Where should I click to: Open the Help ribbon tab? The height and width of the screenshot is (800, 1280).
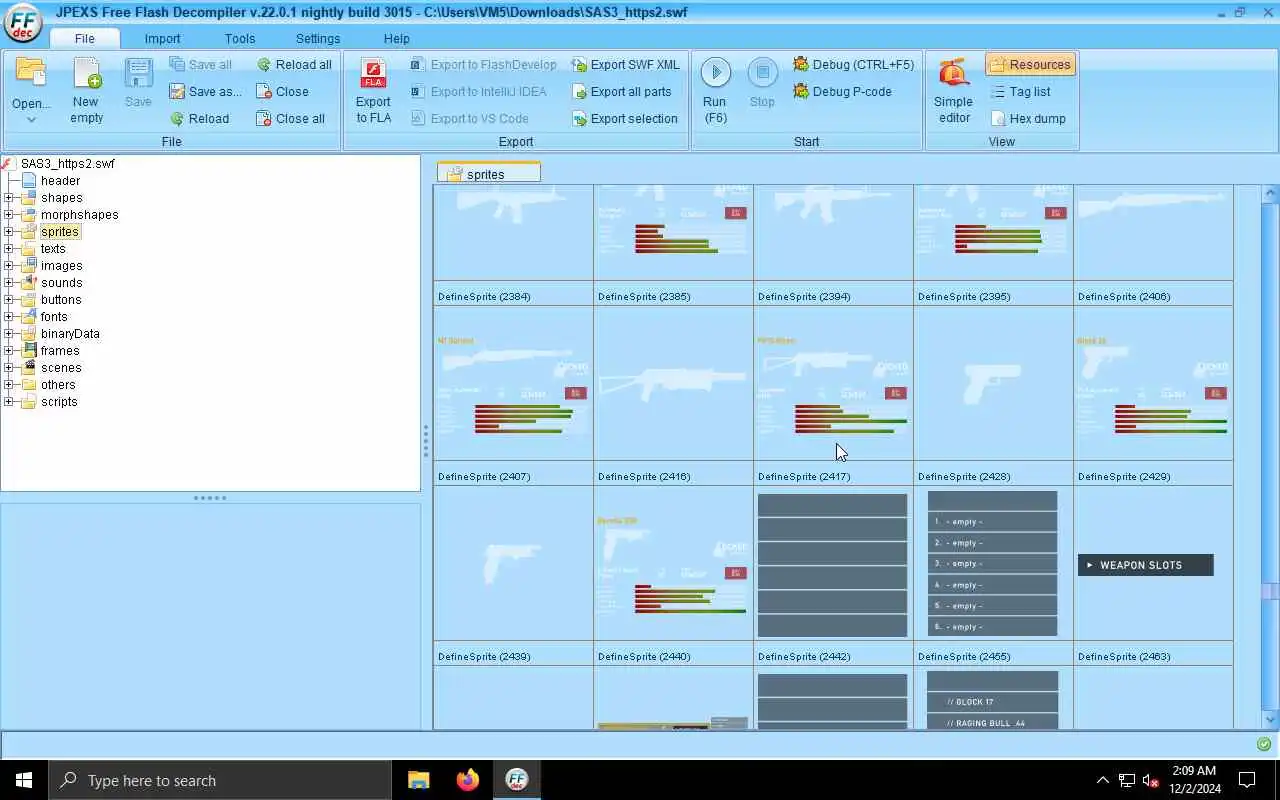397,38
